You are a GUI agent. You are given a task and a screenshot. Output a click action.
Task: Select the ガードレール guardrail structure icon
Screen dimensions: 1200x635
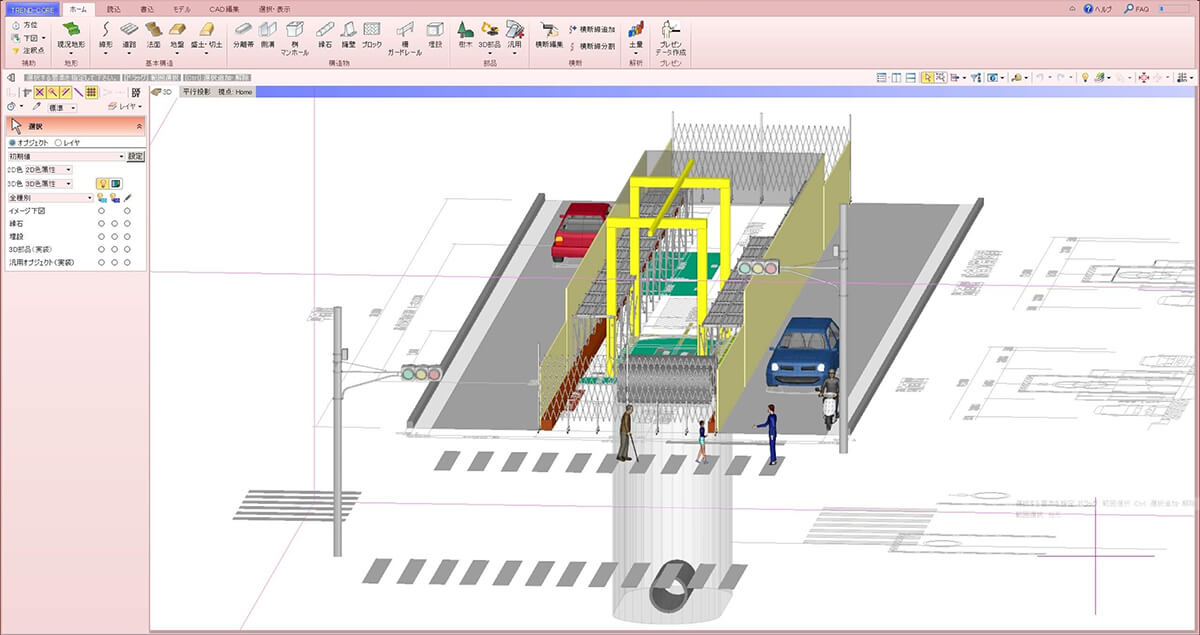coord(404,39)
